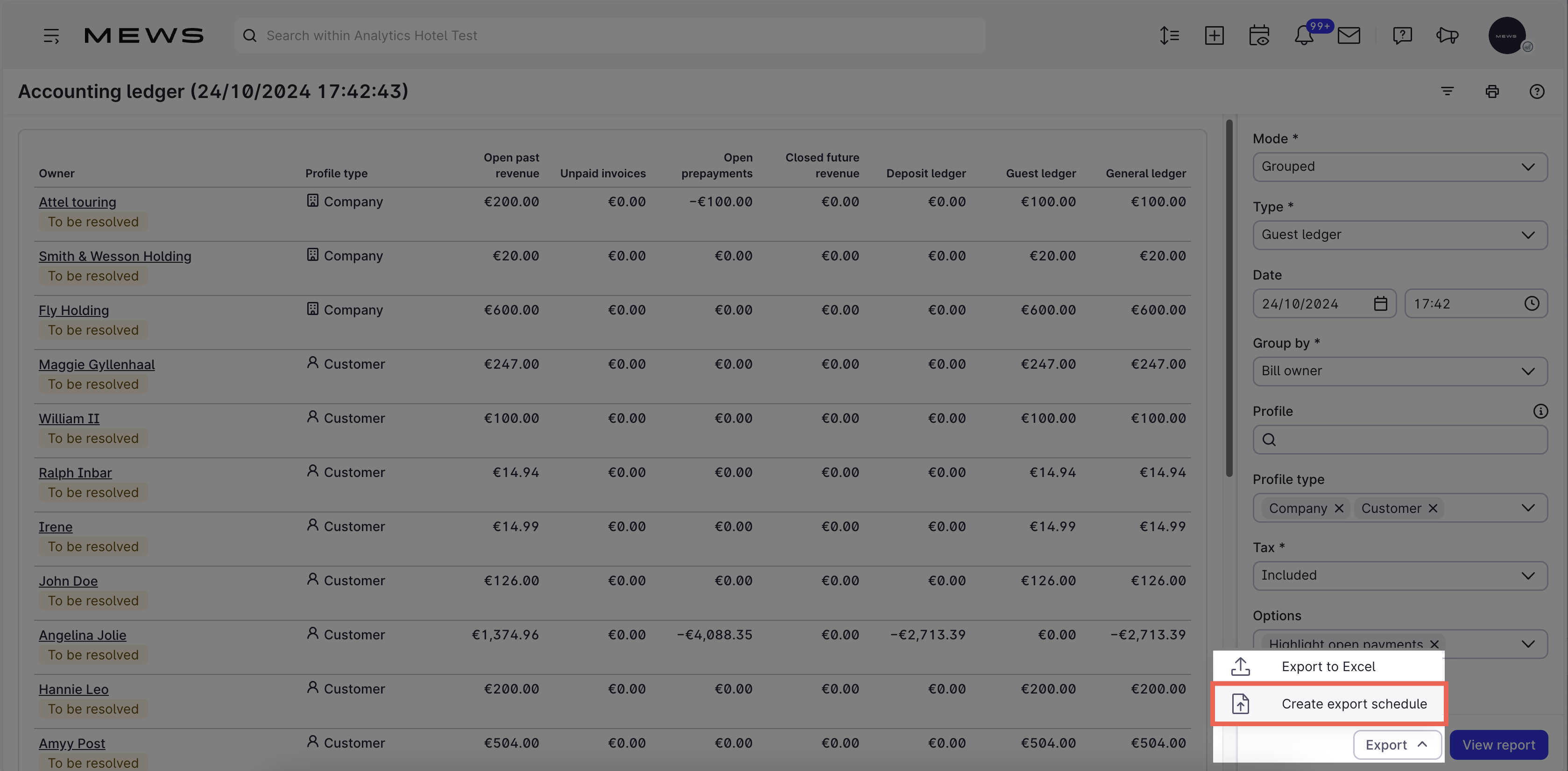
Task: Click the View report button
Action: tap(1498, 744)
